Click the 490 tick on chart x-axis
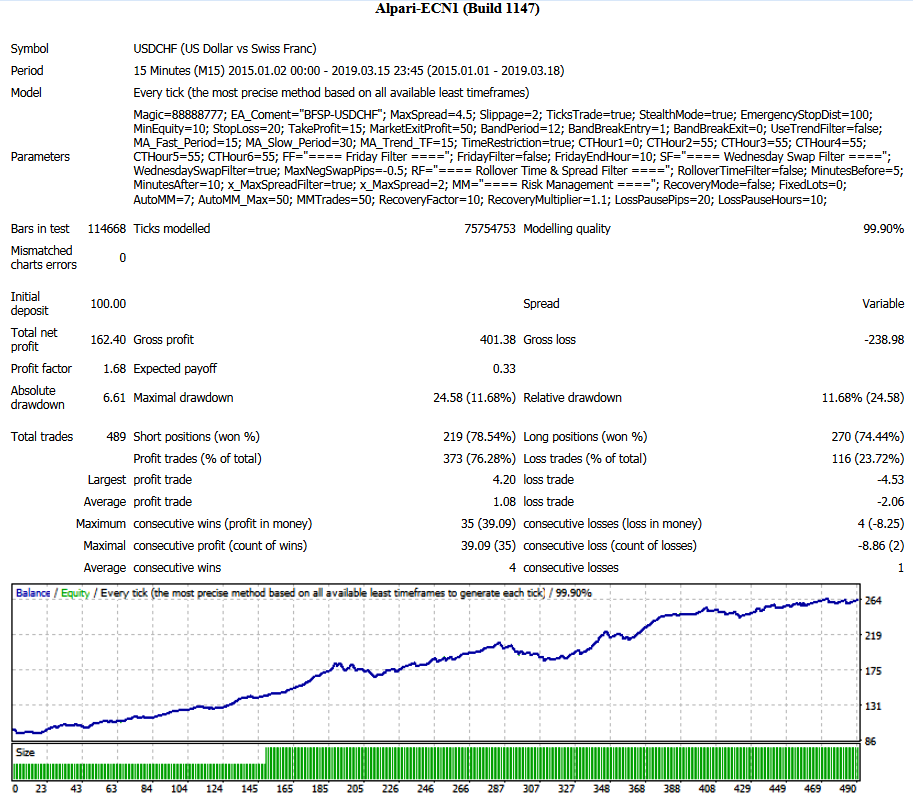This screenshot has height=796, width=913. [x=847, y=789]
